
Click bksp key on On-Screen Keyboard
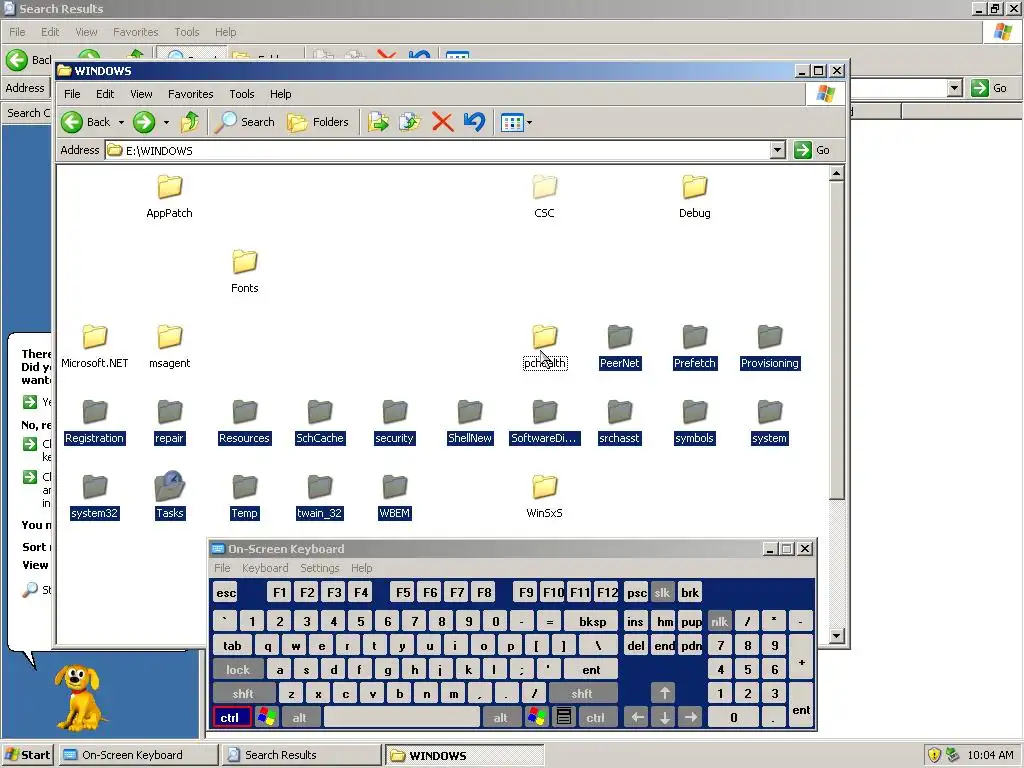point(592,622)
